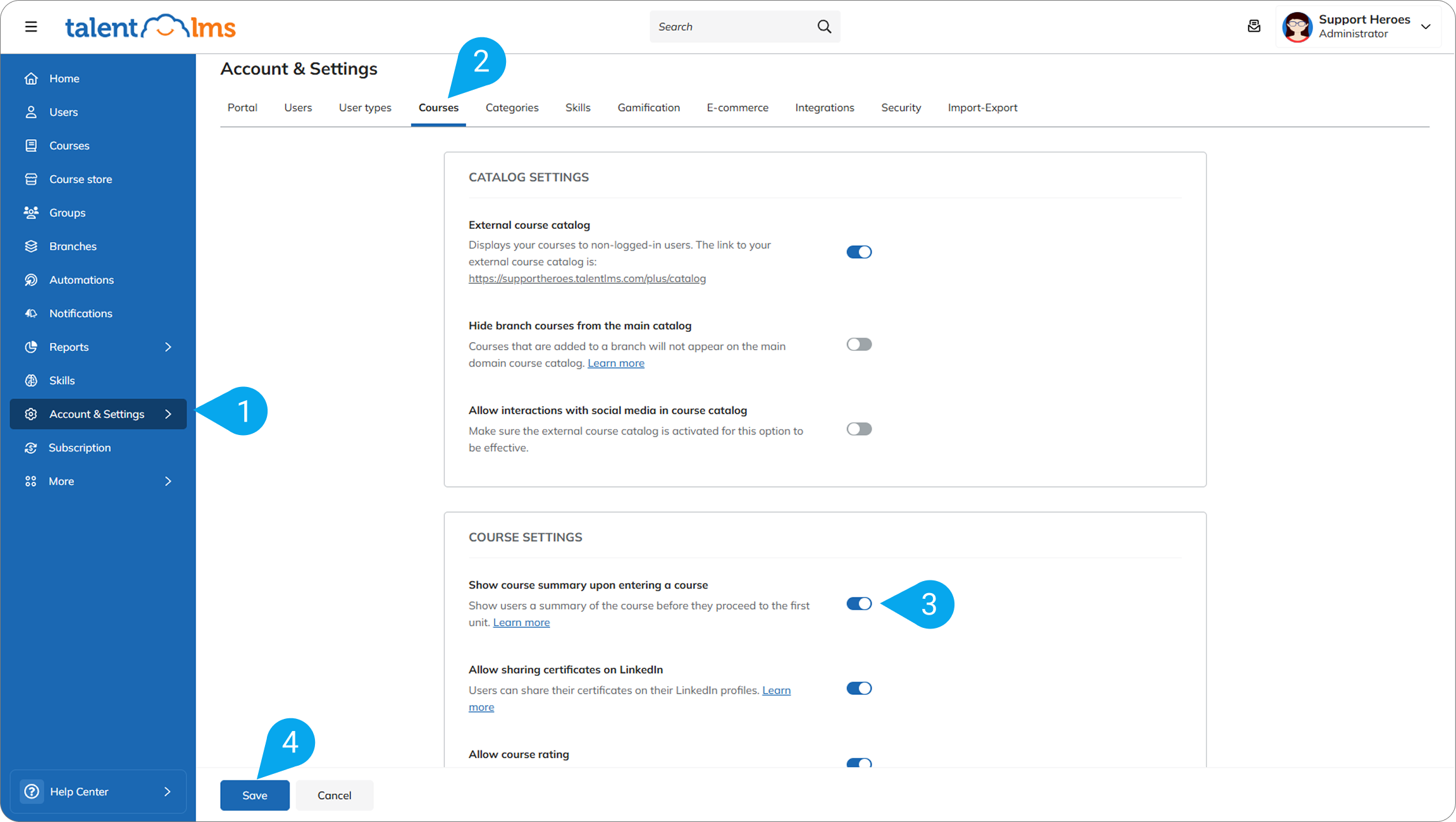Screen dimensions: 1456x822
Task: Click the More grid icon
Action: click(x=31, y=481)
